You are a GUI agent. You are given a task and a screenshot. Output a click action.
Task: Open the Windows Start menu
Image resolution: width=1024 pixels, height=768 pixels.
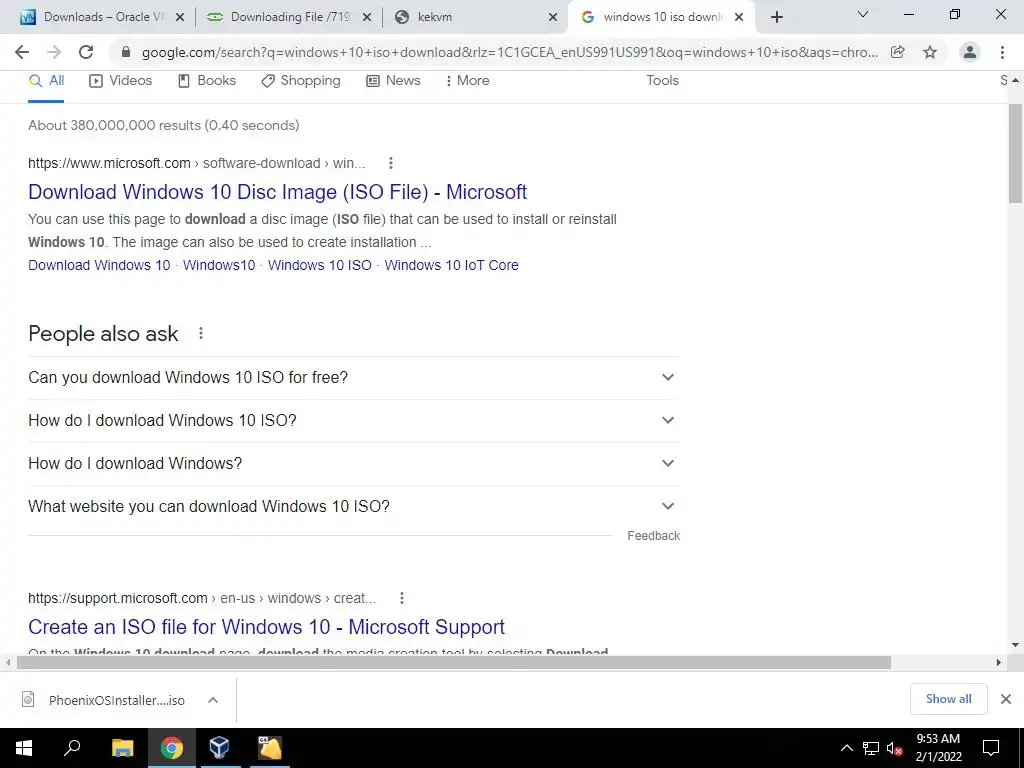(x=24, y=748)
